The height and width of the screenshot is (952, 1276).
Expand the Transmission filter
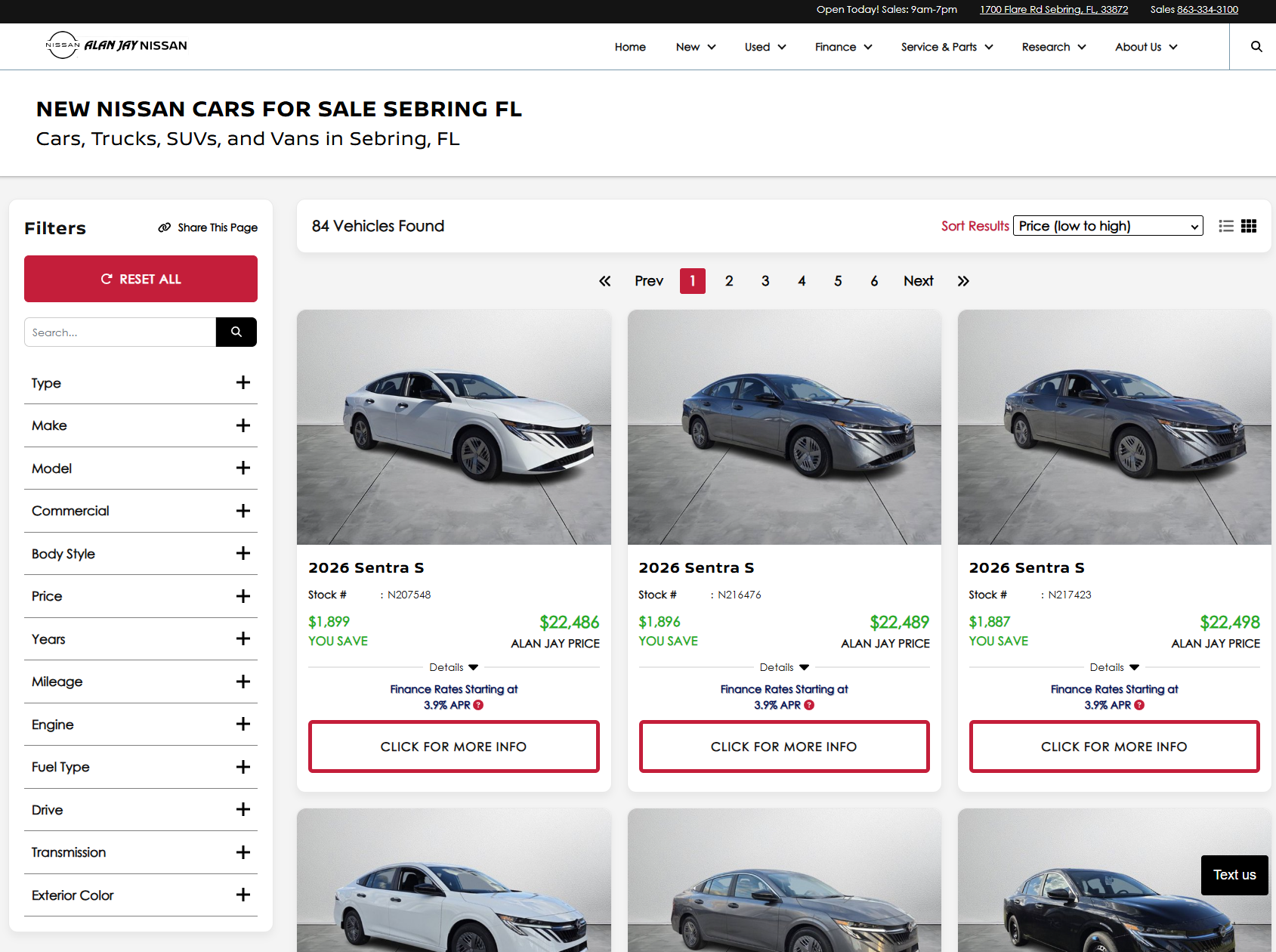[141, 852]
